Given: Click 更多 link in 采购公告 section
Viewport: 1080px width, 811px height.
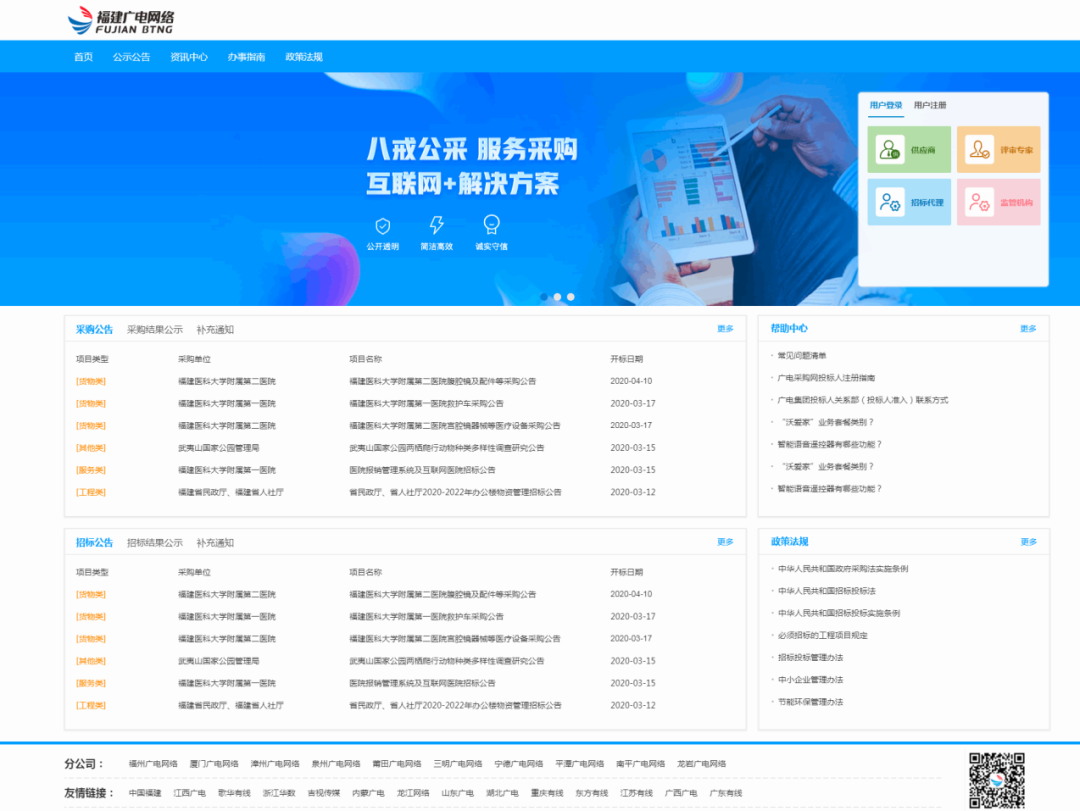Looking at the screenshot, I should coord(725,329).
